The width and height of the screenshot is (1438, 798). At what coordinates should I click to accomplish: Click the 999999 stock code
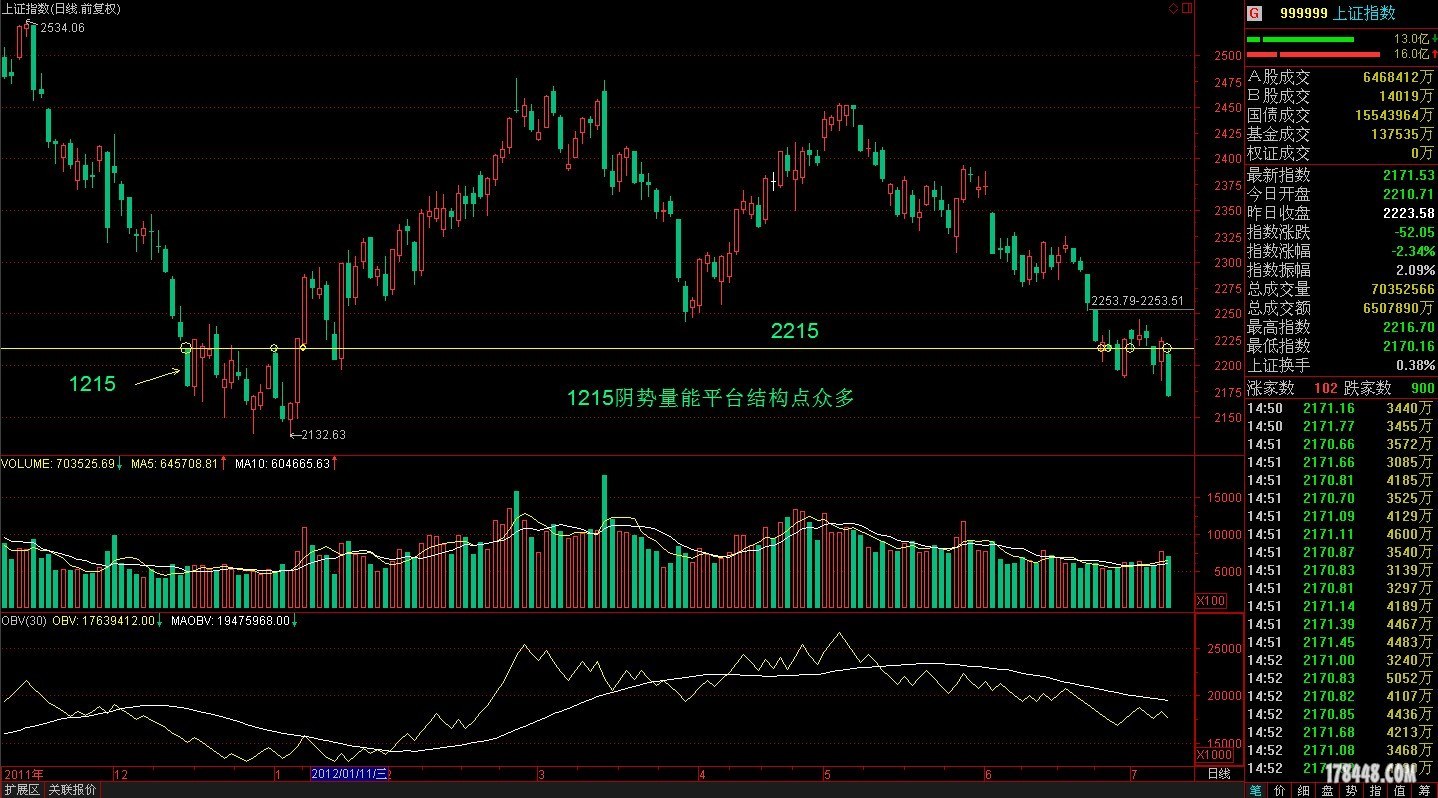[x=1303, y=14]
